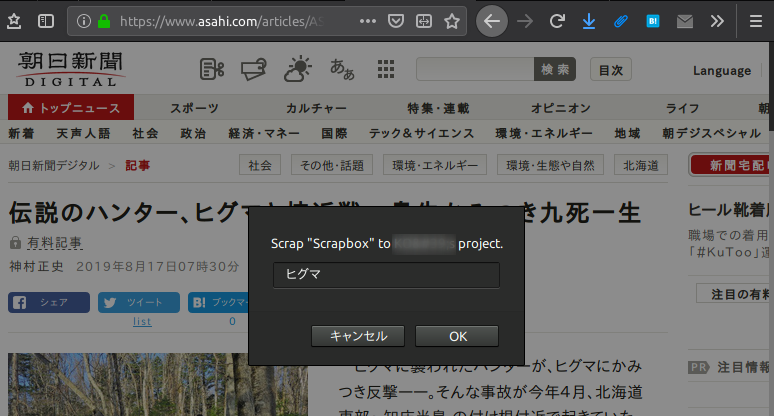
Task: Share article via Facebook シェア button
Action: [x=49, y=303]
